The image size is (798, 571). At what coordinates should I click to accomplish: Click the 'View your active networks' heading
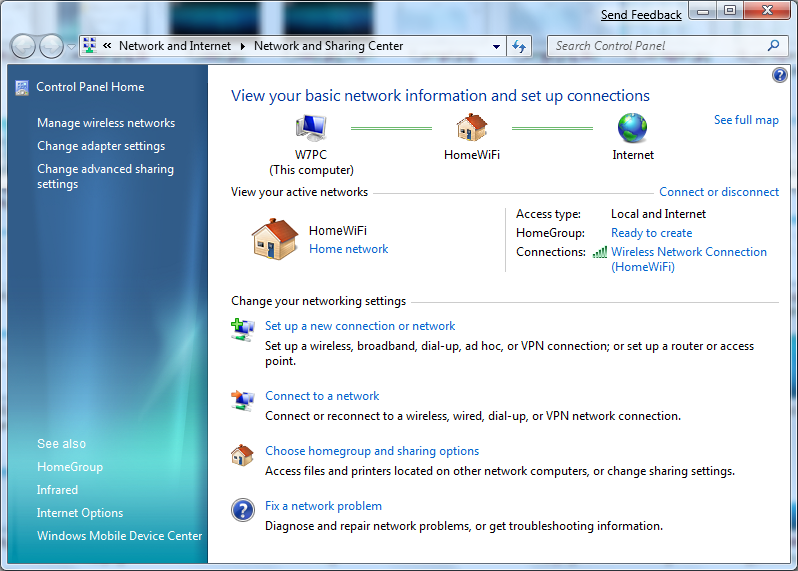tap(299, 192)
